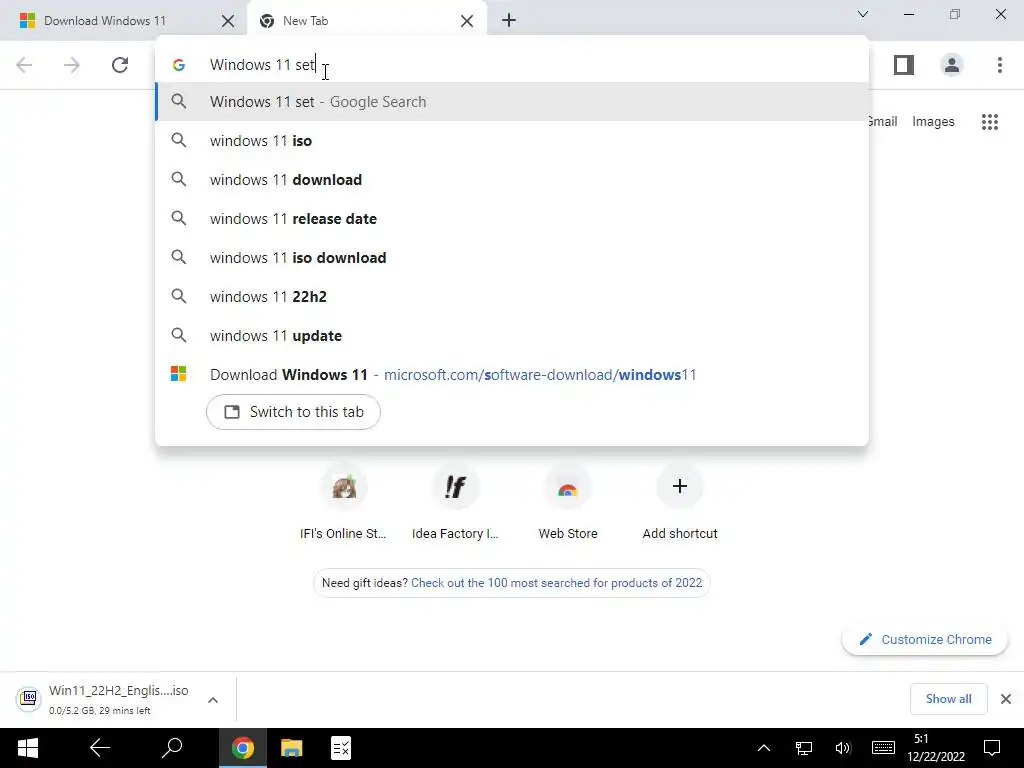Select 'windows 11 iso download' suggestion

pyautogui.click(x=511, y=257)
